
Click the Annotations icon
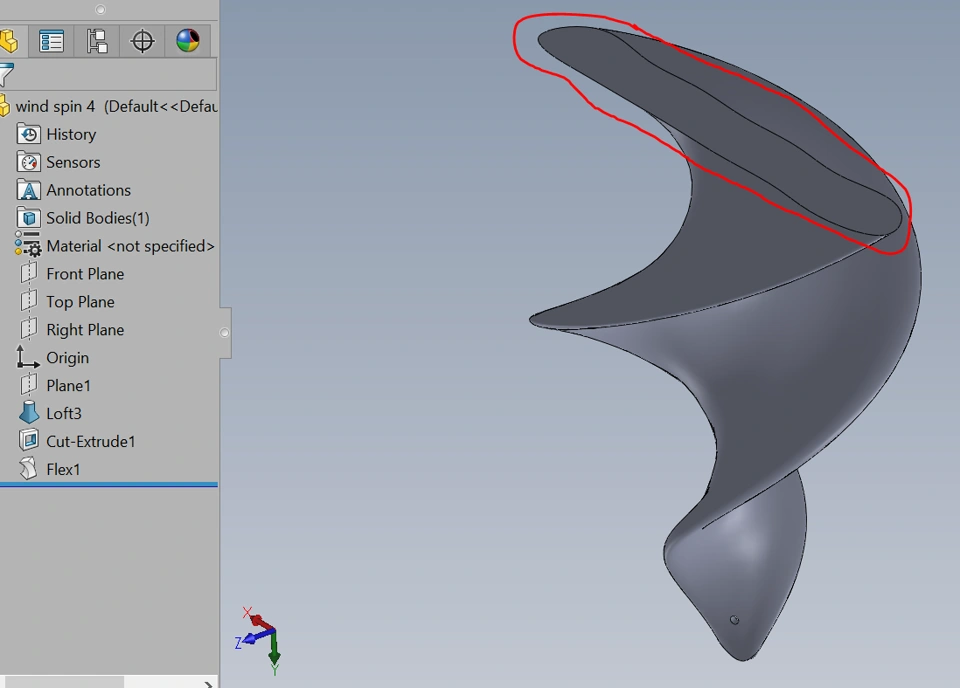(x=29, y=190)
